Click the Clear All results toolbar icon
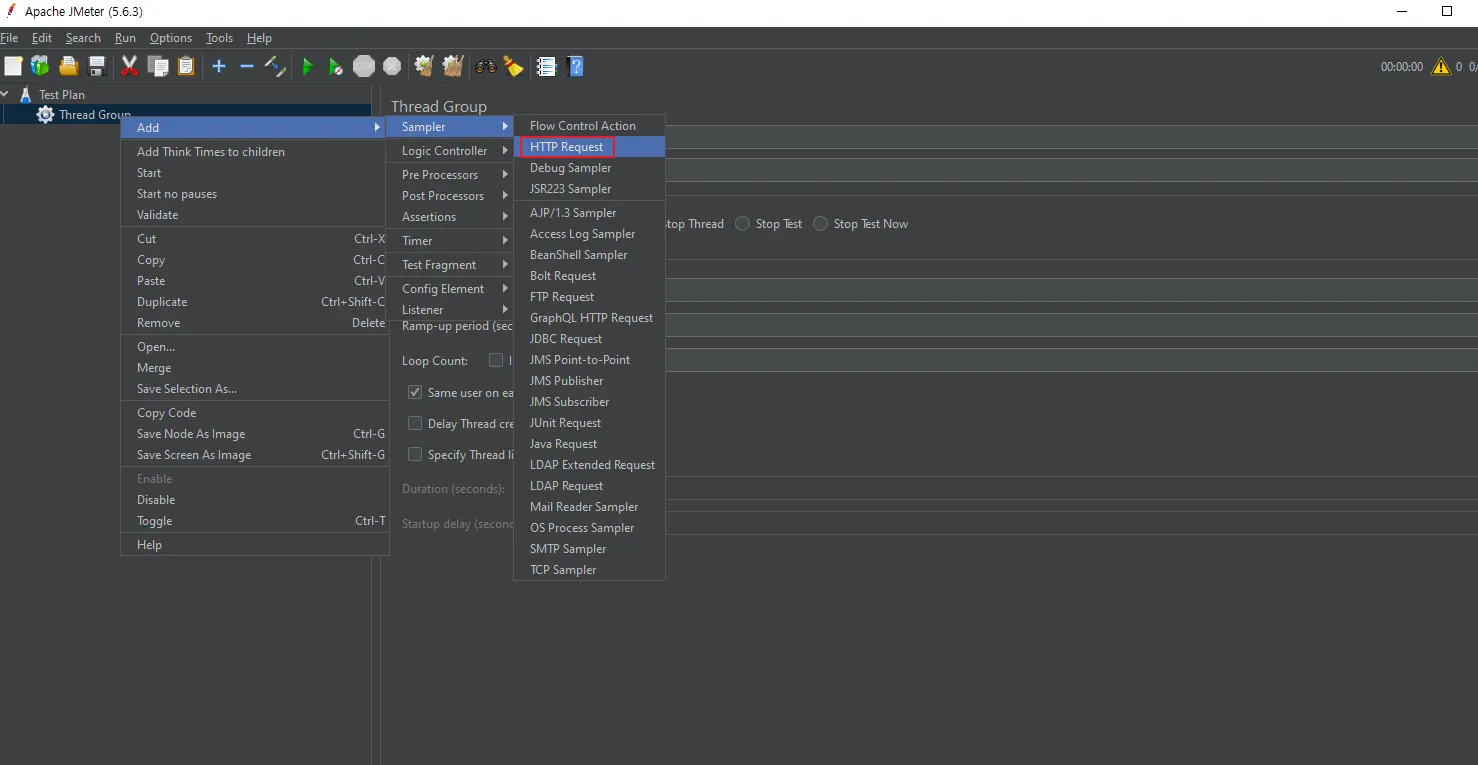Screen dimensions: 1478x765 click(x=453, y=66)
